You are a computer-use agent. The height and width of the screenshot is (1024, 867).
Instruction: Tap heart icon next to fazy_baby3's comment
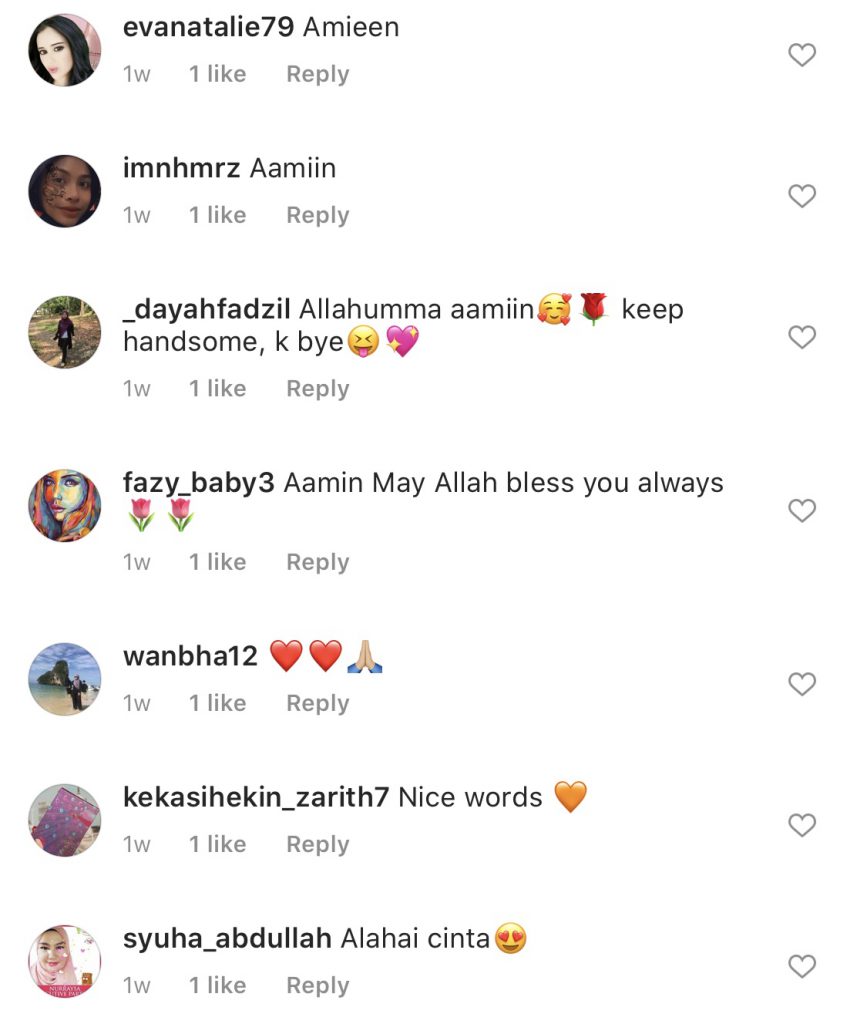click(x=802, y=511)
